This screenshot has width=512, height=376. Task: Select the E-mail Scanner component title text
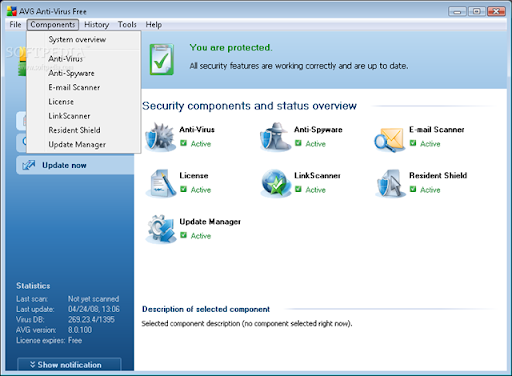pos(437,129)
